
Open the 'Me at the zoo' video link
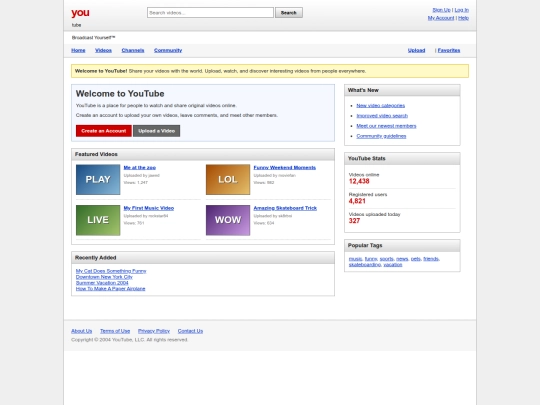[x=139, y=168]
